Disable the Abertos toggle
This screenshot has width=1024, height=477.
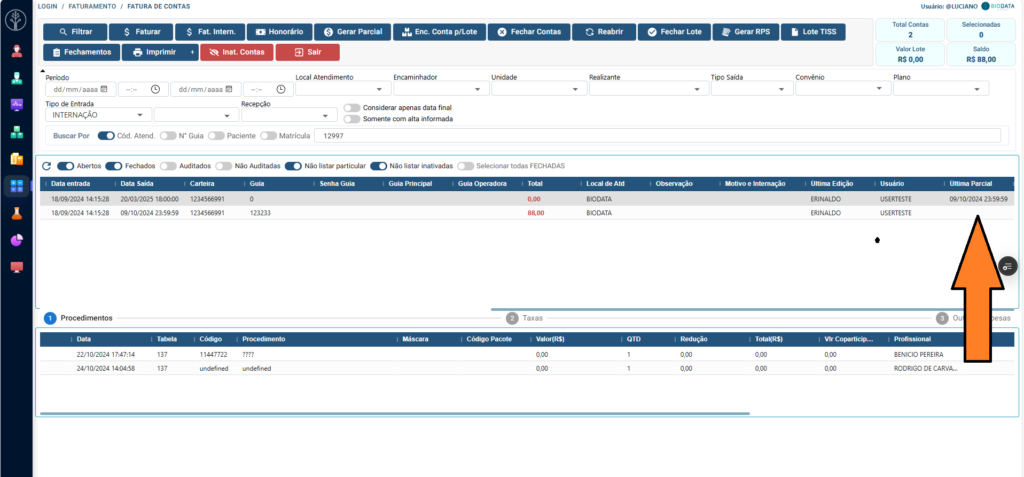[66, 165]
